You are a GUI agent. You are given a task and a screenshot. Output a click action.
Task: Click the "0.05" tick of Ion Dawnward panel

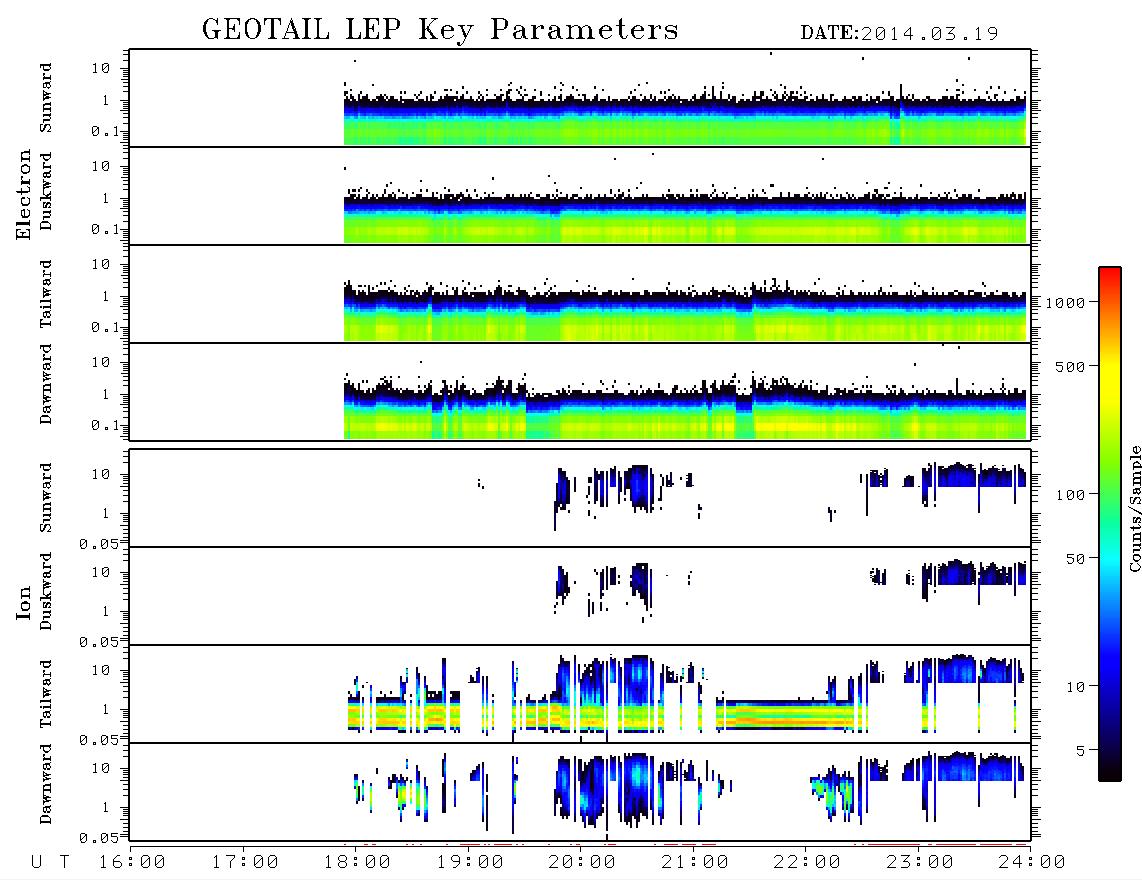click(x=98, y=838)
